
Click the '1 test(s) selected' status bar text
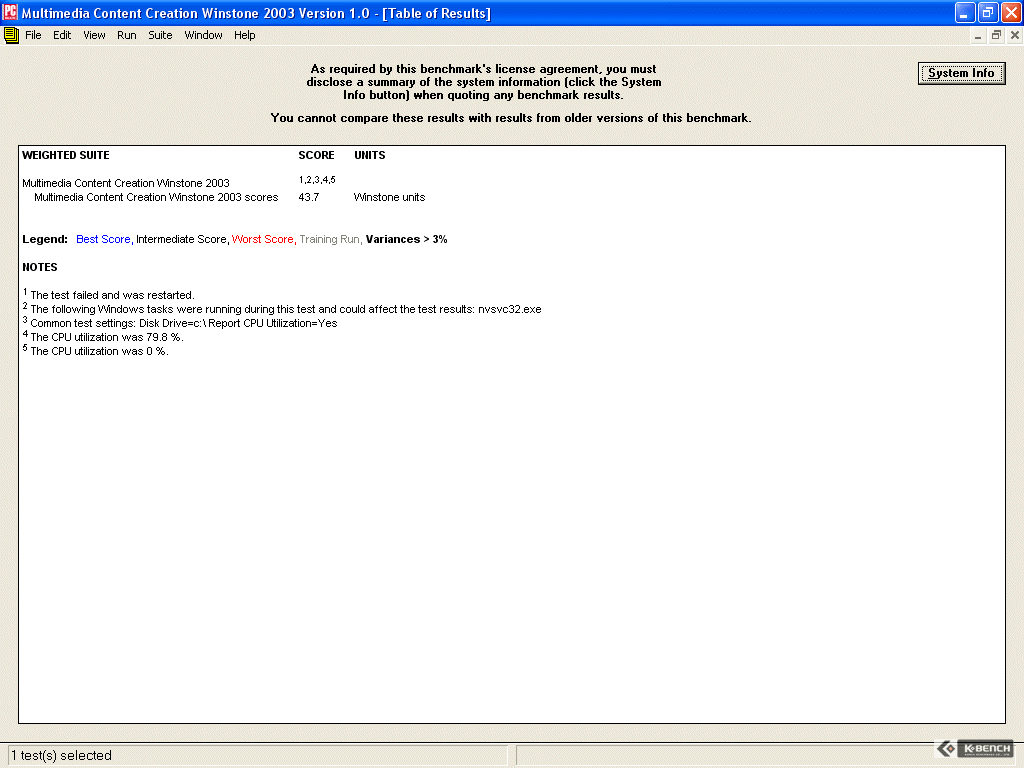pos(61,756)
